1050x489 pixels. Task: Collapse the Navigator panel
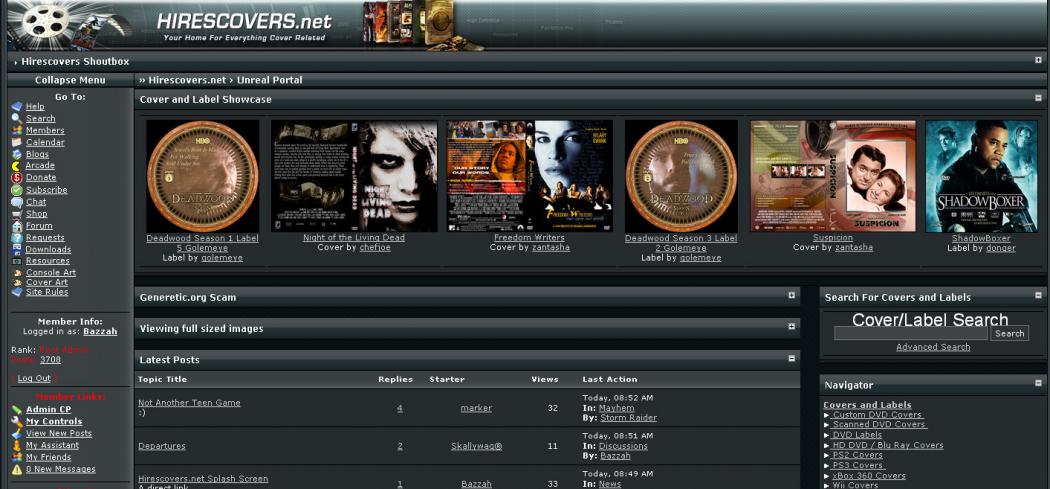point(1038,384)
